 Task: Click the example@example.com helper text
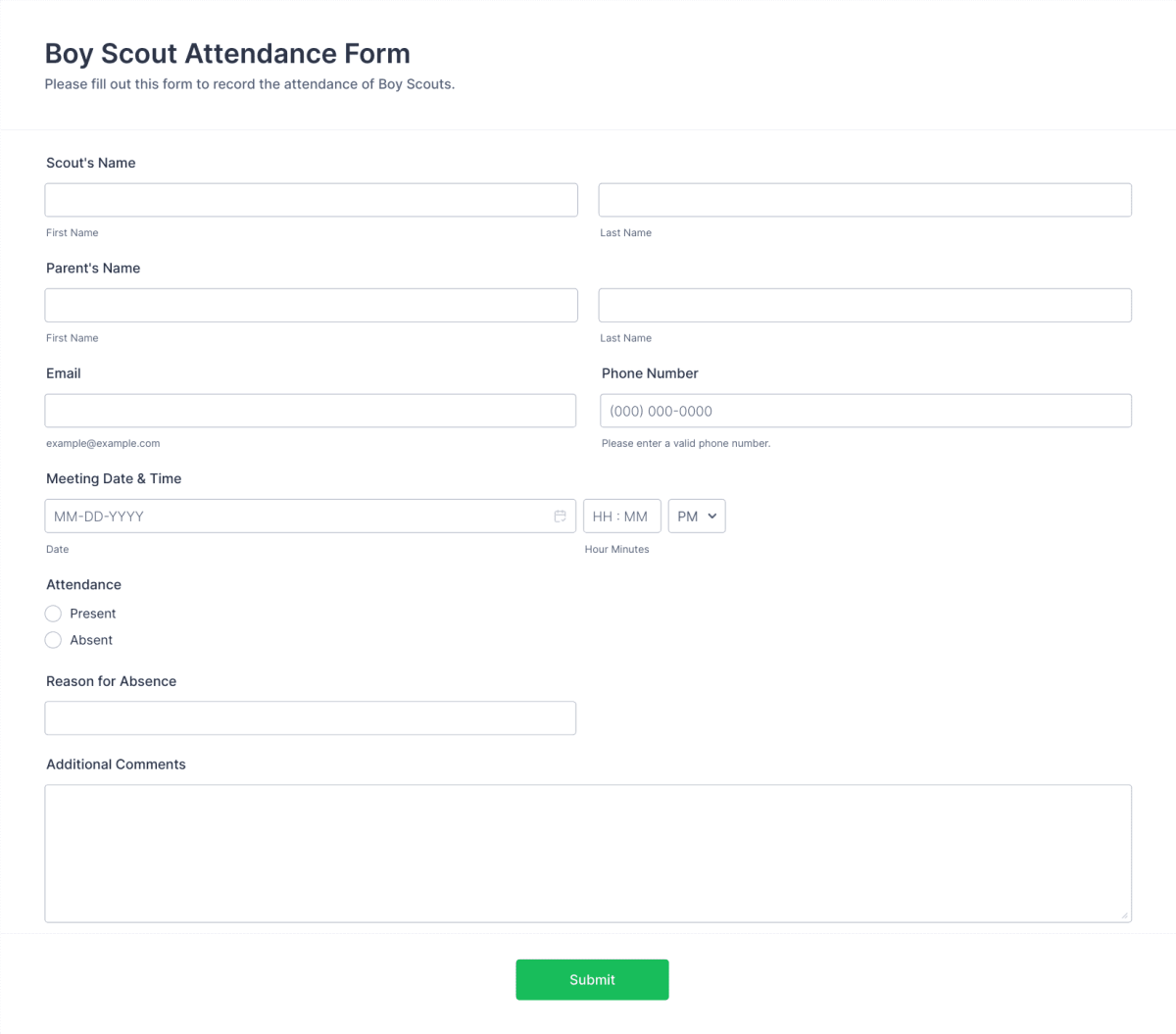(103, 443)
